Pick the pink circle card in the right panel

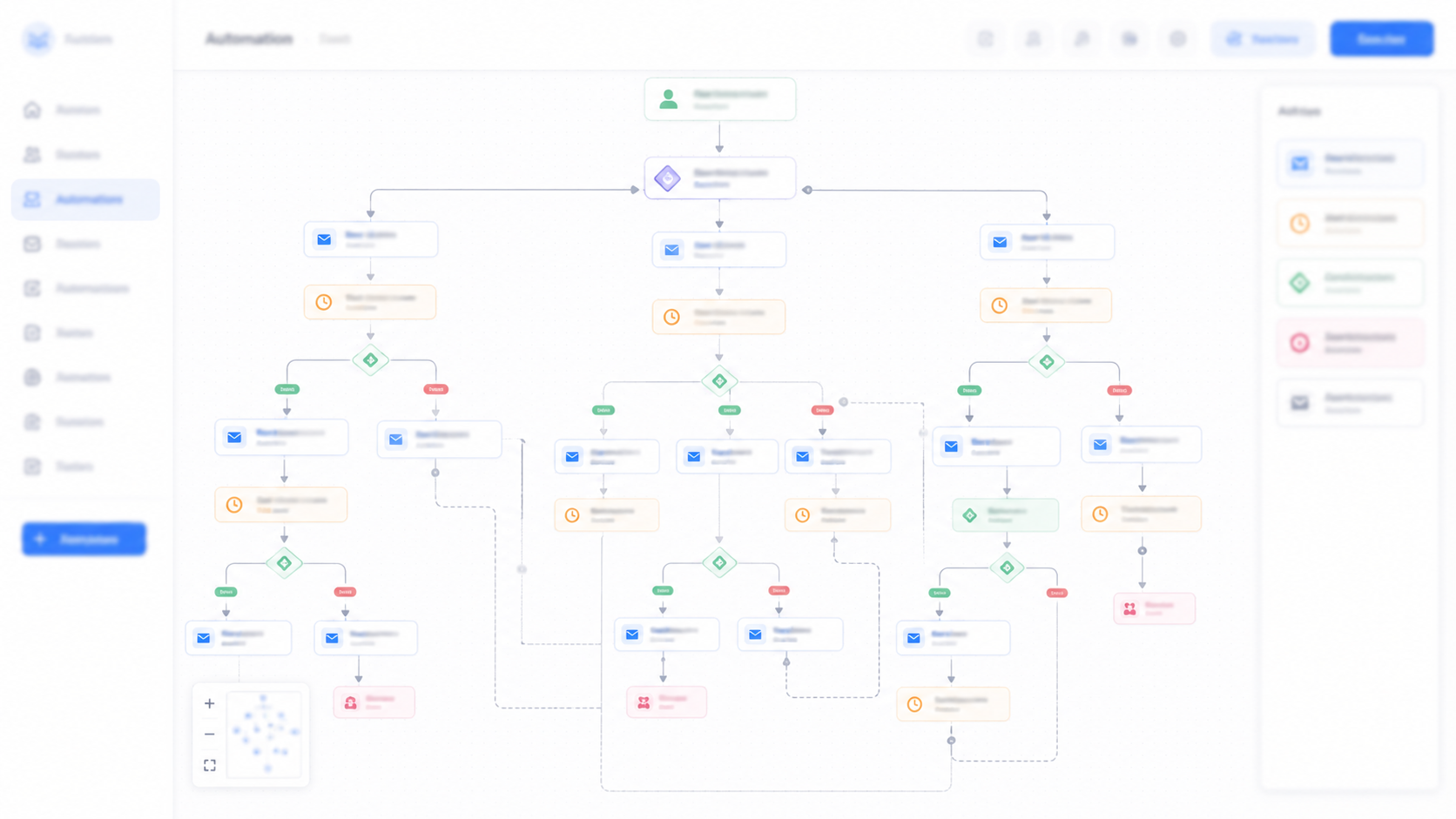coord(1350,343)
